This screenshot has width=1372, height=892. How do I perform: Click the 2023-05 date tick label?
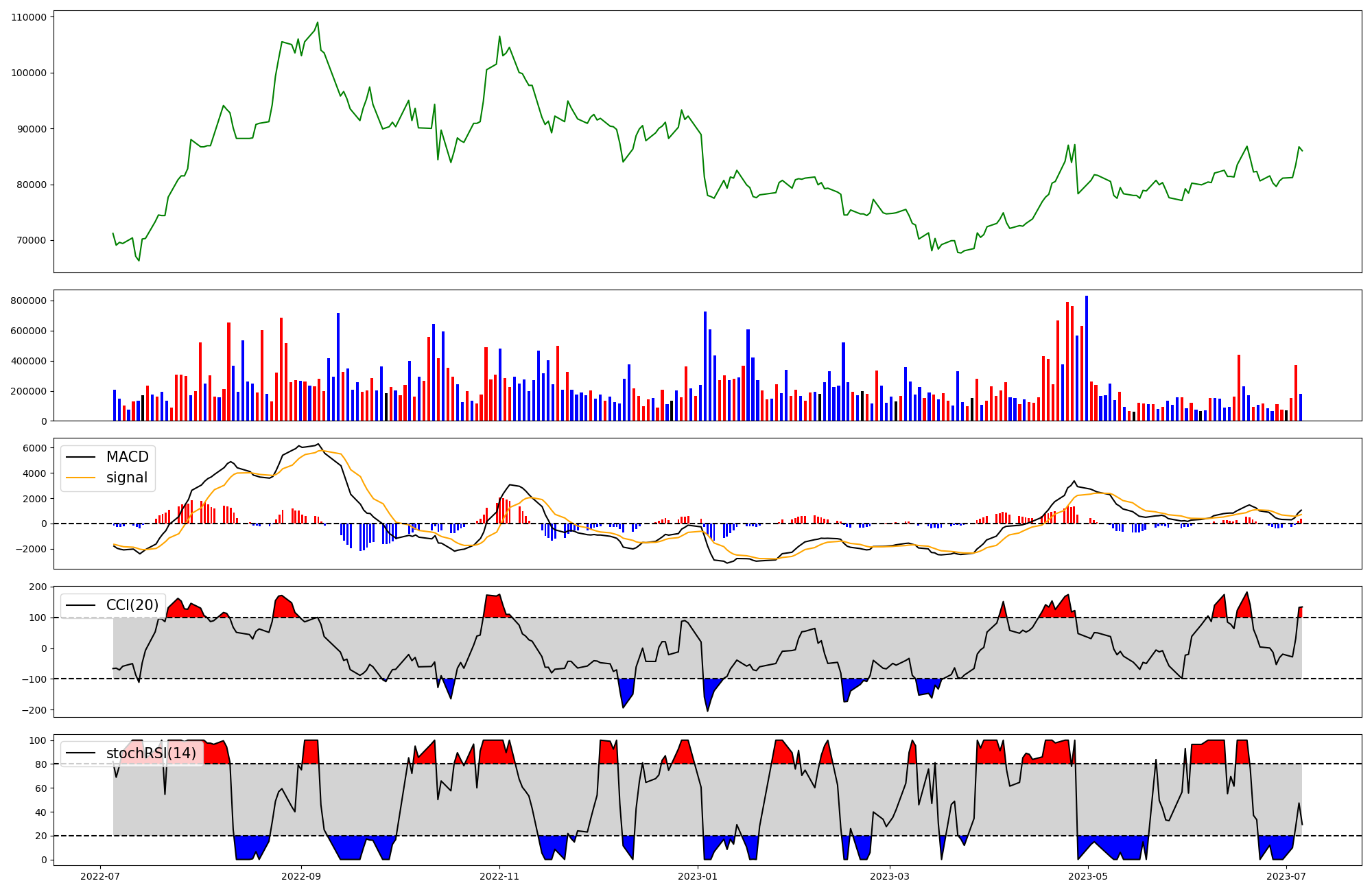pos(1088,876)
